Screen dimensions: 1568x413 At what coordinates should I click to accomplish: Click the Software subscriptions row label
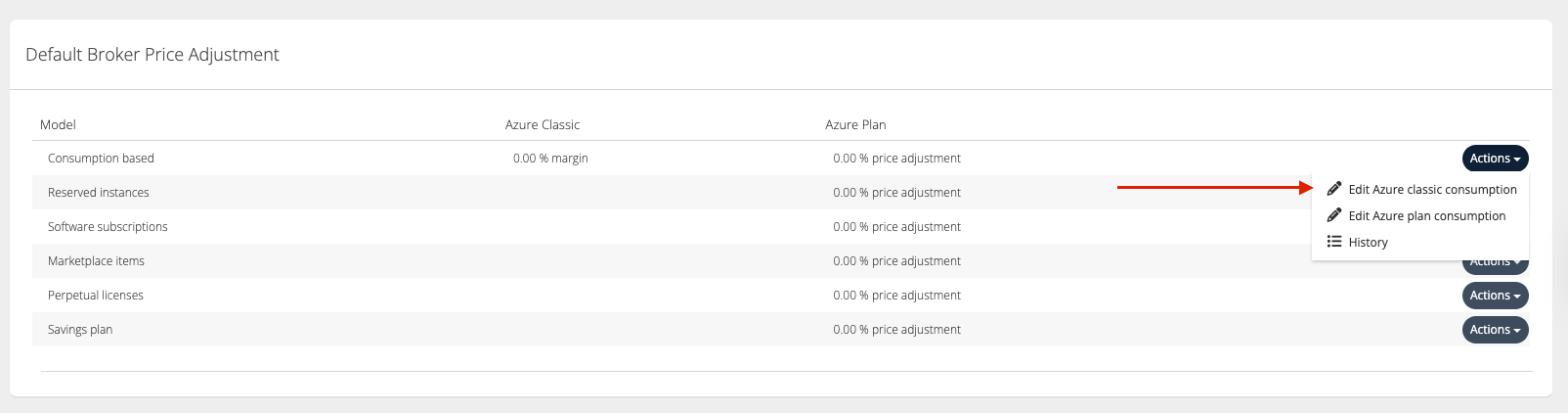[x=108, y=227]
